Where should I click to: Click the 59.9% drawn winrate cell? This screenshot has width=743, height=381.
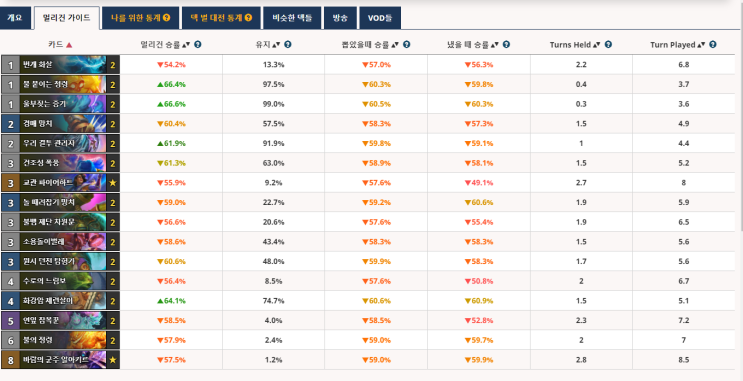[376, 261]
